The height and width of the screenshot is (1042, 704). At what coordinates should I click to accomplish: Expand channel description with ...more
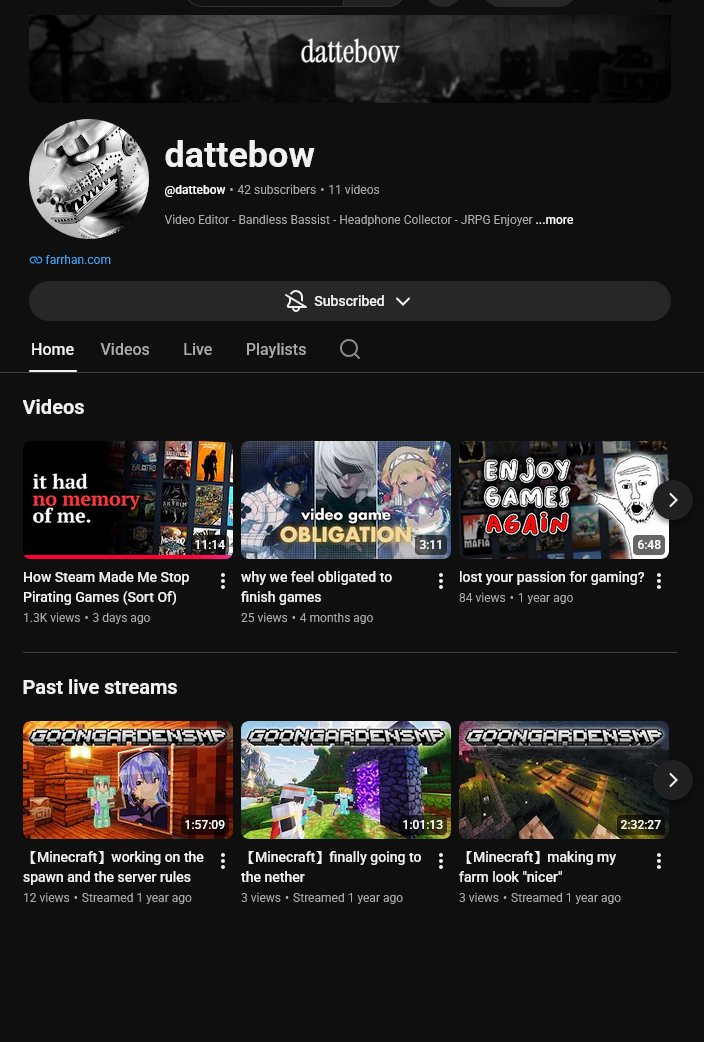(x=554, y=220)
